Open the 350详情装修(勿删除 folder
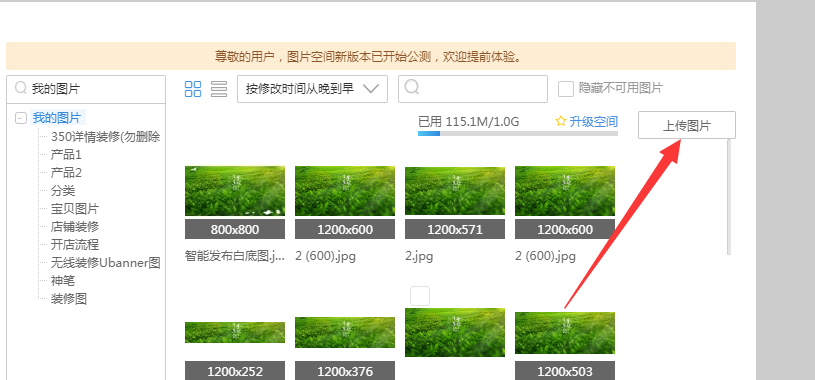This screenshot has height=380, width=815. (x=106, y=137)
